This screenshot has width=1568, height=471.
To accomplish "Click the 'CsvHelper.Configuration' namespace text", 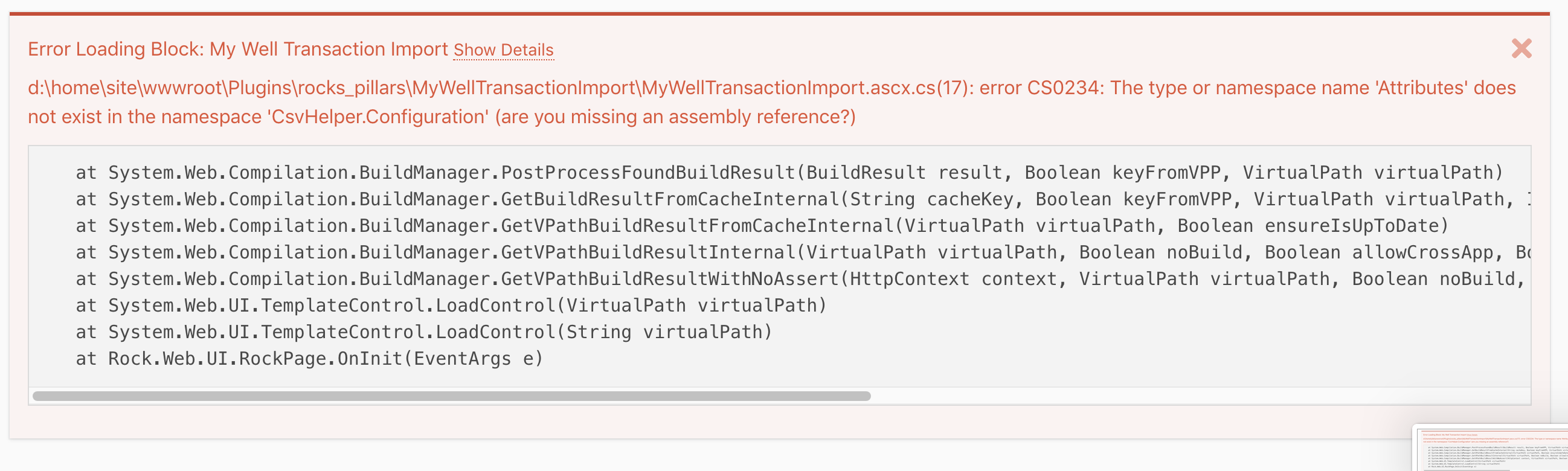I will [x=378, y=117].
